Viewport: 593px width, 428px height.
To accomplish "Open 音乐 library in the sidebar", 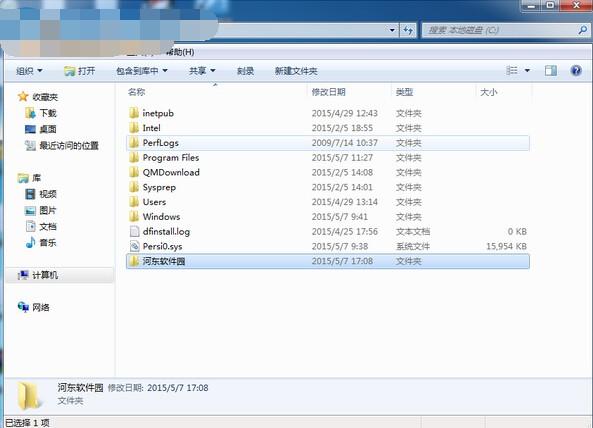I will (x=41, y=242).
